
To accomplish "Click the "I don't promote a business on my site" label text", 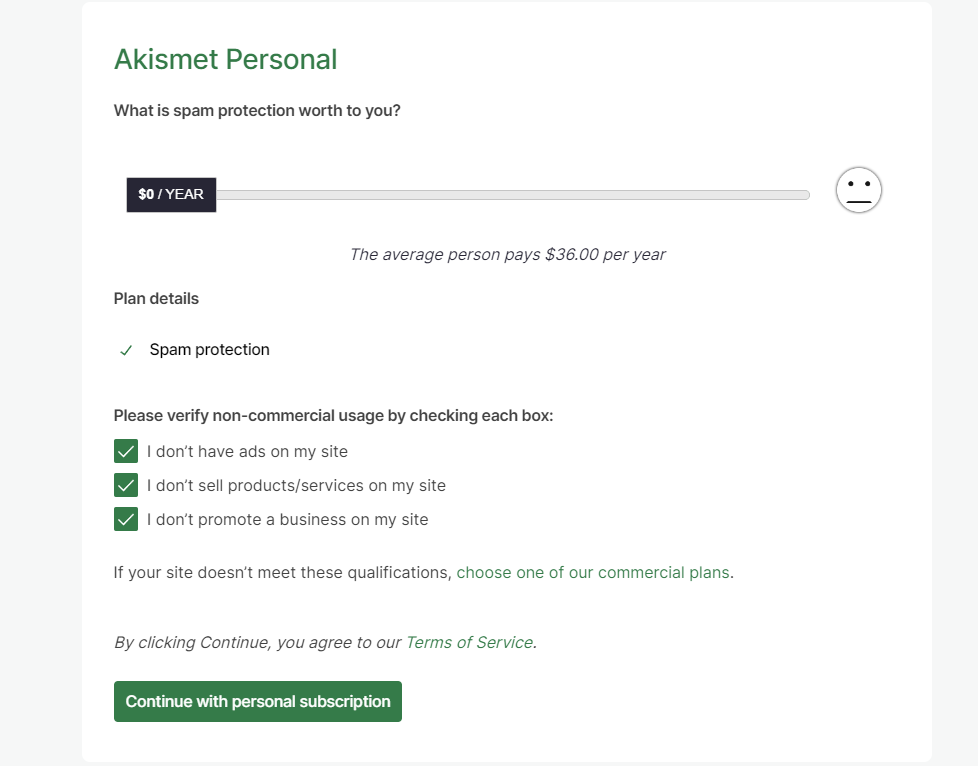I will (287, 519).
